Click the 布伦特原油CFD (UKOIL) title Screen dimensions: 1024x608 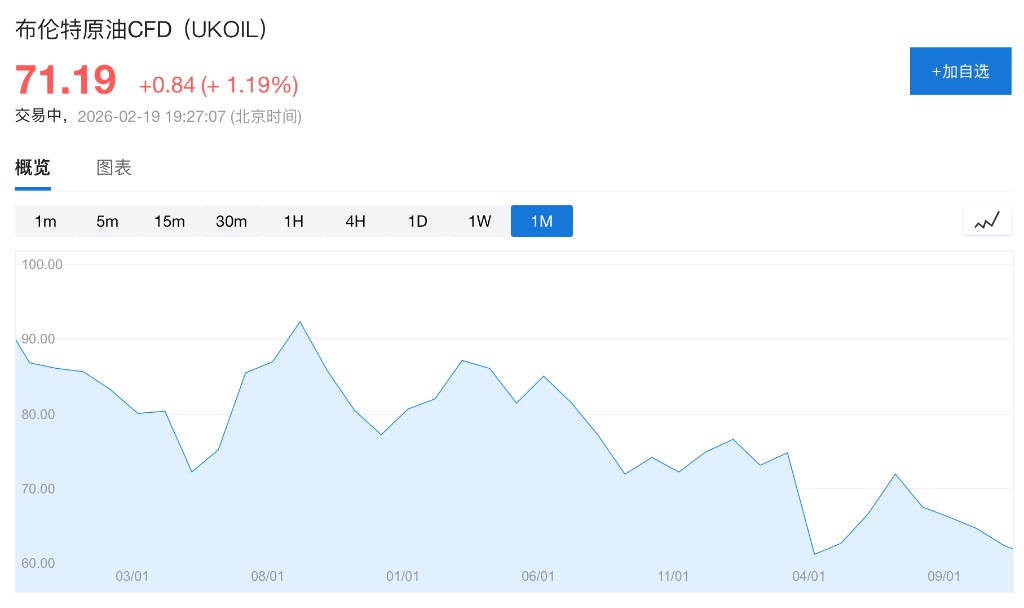143,29
